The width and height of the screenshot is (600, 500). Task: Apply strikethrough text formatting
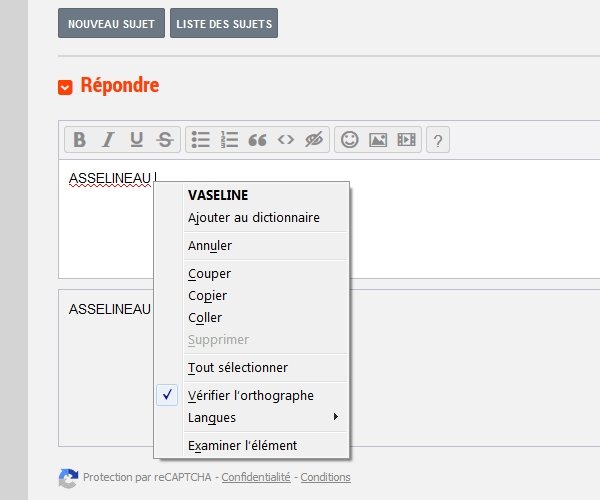[x=165, y=140]
